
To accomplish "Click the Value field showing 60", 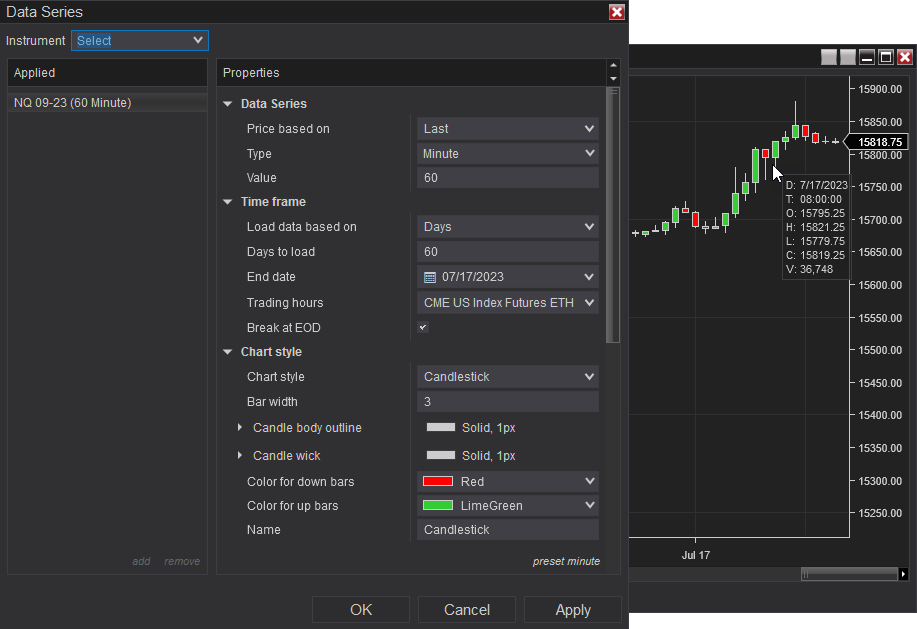I will pos(508,178).
